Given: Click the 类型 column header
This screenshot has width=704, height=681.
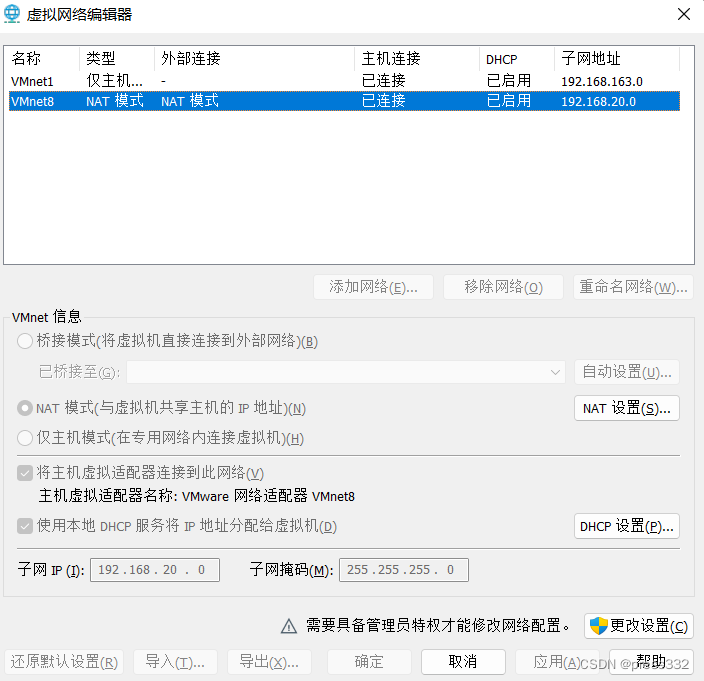Looking at the screenshot, I should pos(117,58).
